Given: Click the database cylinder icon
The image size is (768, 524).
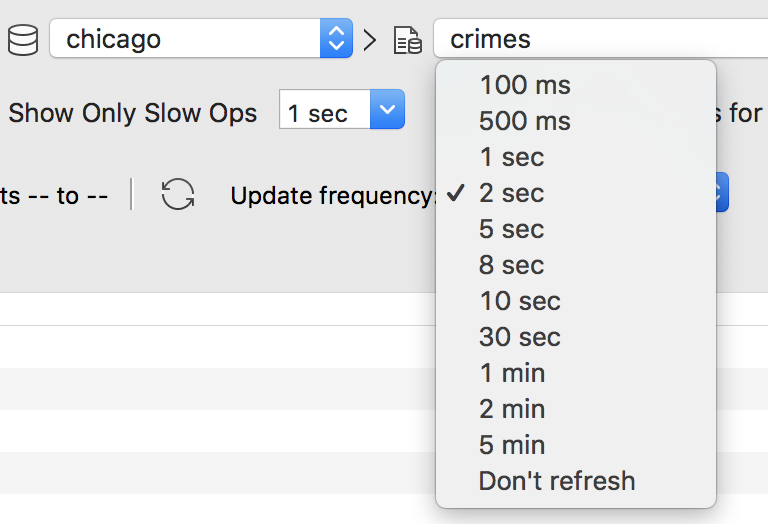Looking at the screenshot, I should pyautogui.click(x=23, y=40).
